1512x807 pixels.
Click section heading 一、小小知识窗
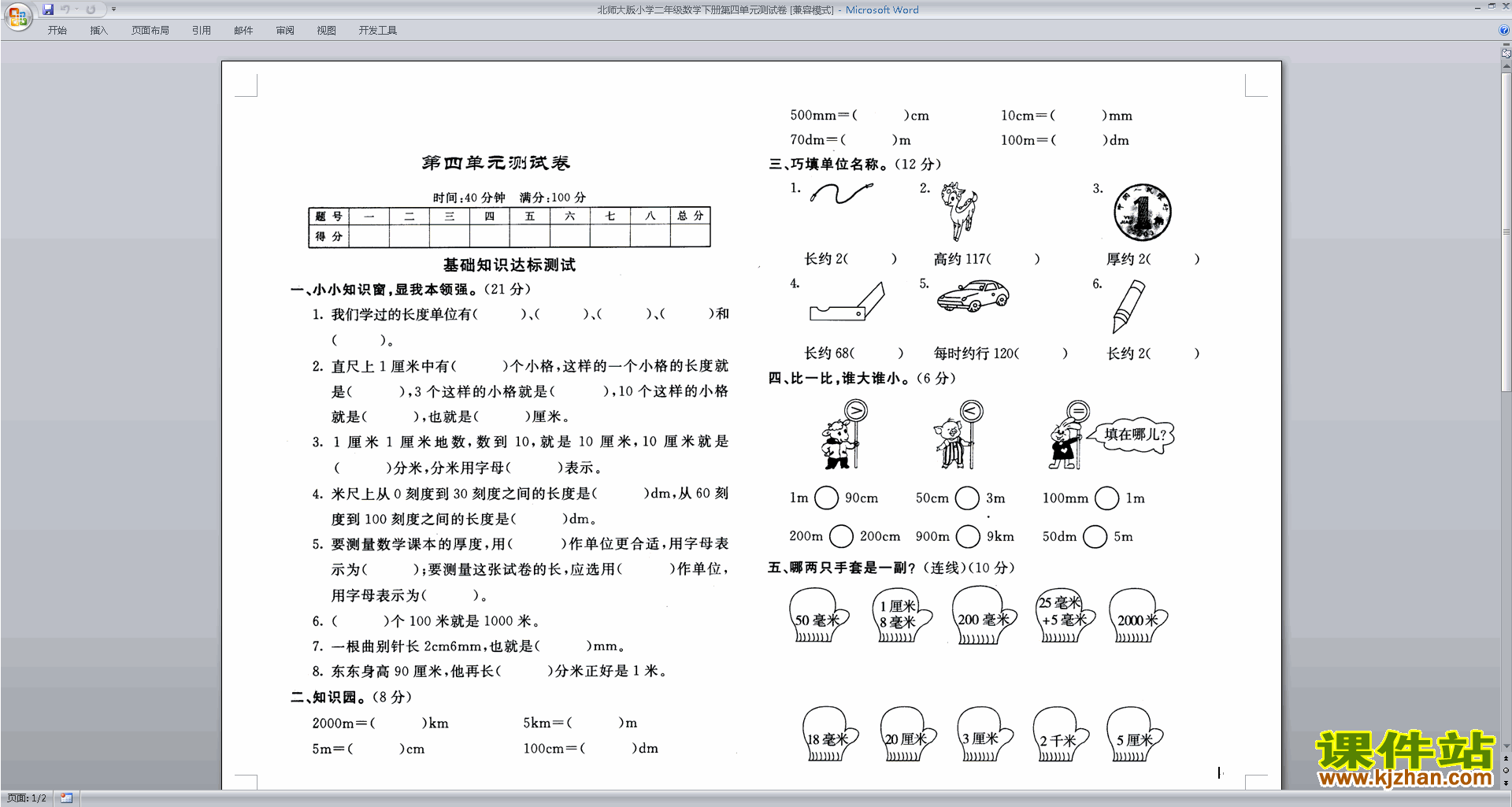pos(411,290)
